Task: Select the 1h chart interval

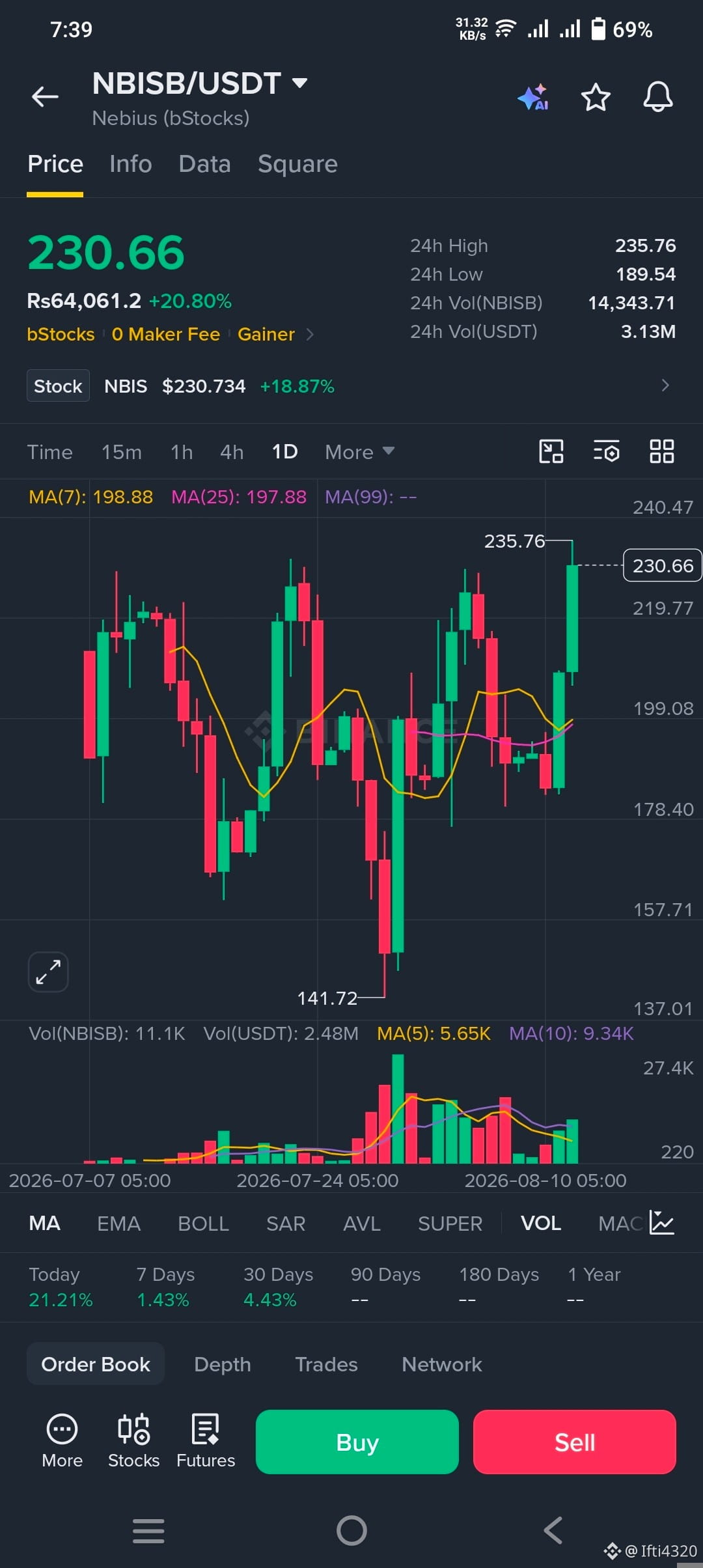Action: tap(182, 452)
